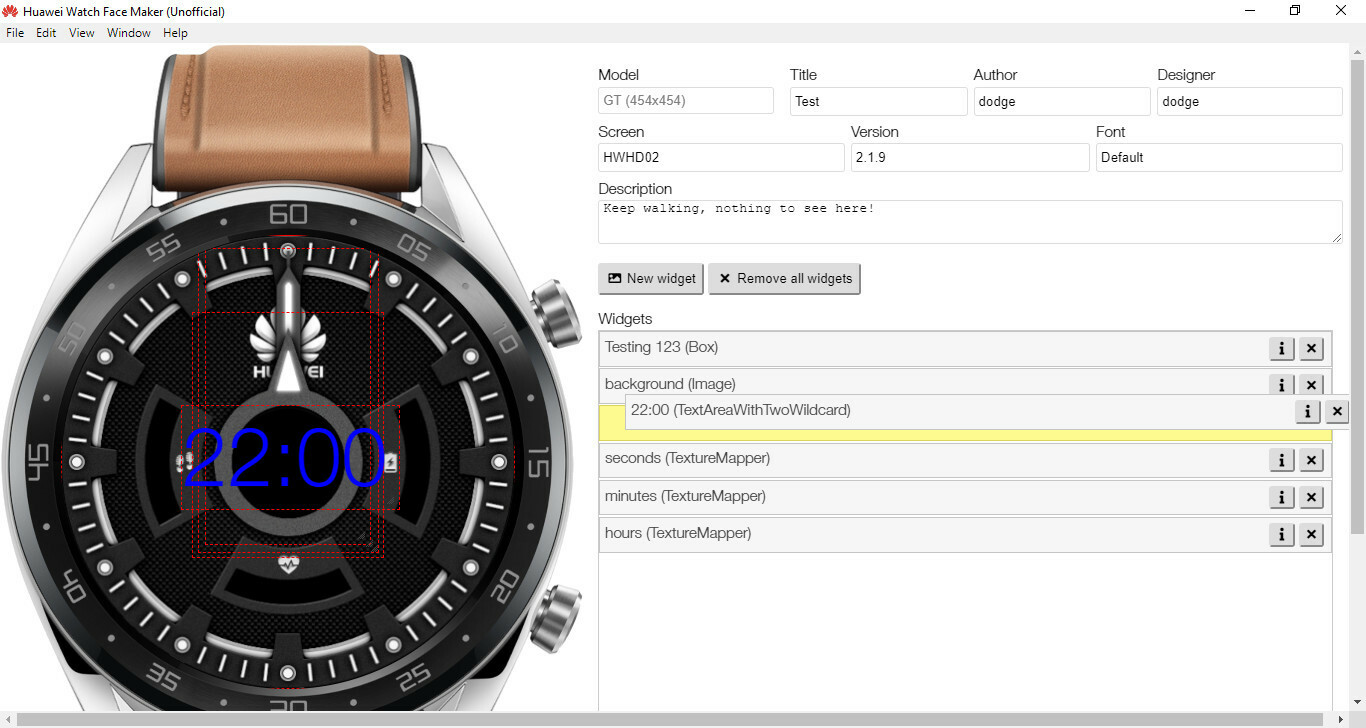Click the Font field showing Default

[x=1219, y=157]
